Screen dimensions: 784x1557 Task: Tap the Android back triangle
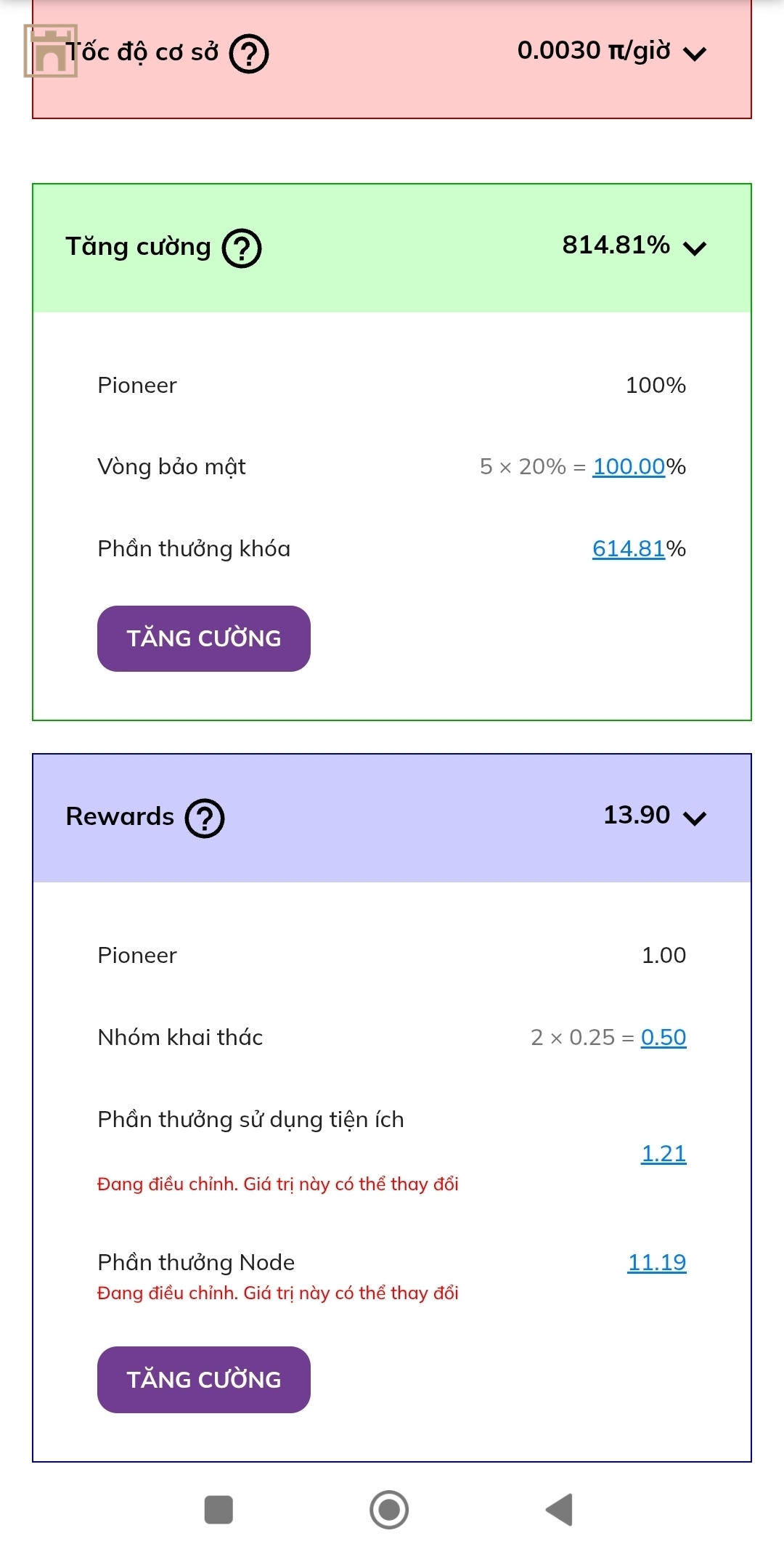click(560, 1510)
